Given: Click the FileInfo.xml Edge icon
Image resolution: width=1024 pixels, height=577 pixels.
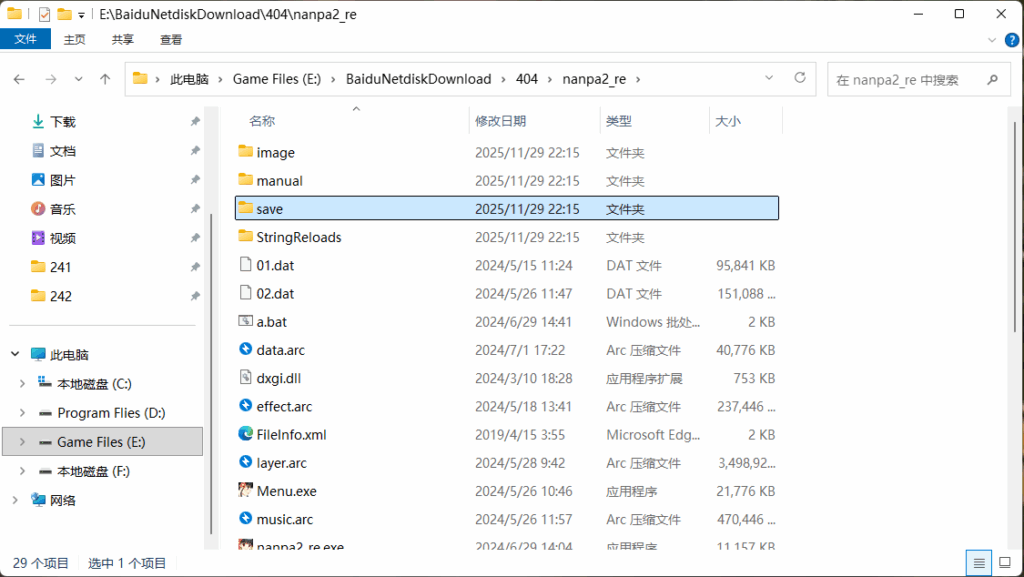Looking at the screenshot, I should pos(246,433).
